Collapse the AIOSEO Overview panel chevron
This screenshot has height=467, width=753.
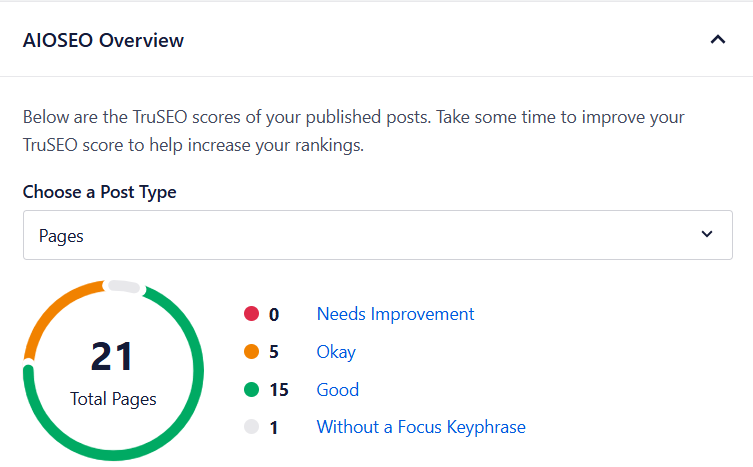(x=717, y=39)
